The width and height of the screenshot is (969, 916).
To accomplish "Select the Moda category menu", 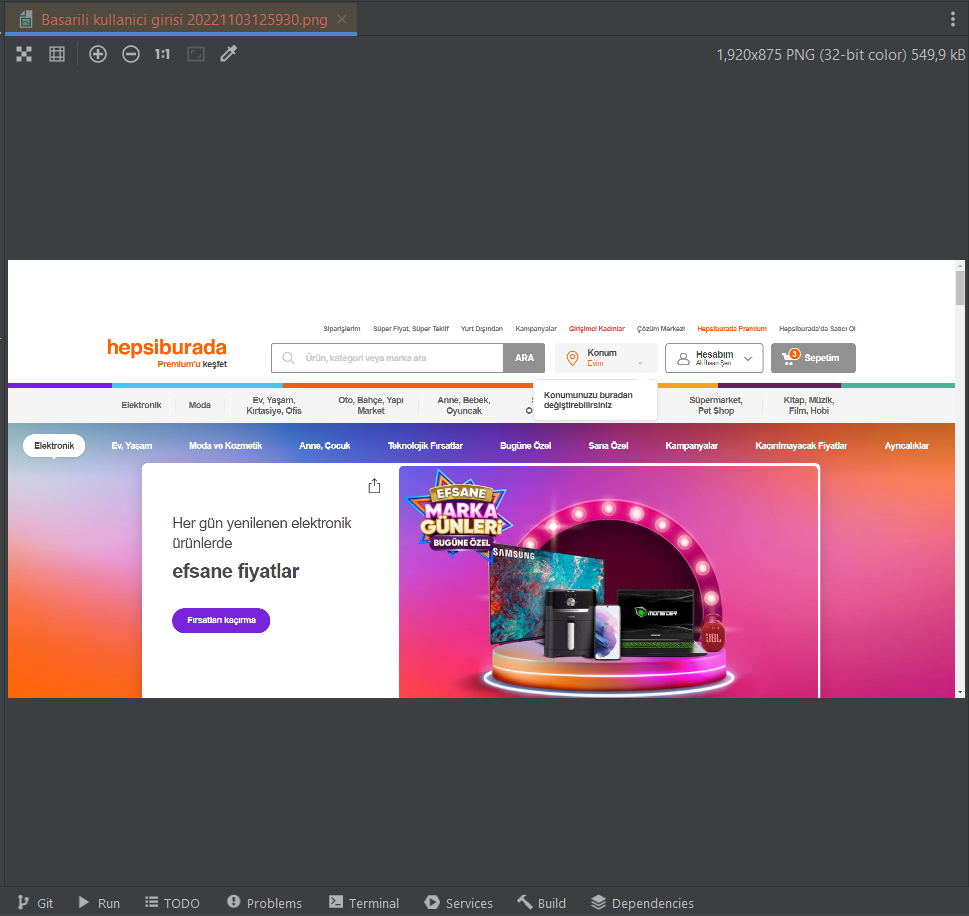I will (200, 405).
